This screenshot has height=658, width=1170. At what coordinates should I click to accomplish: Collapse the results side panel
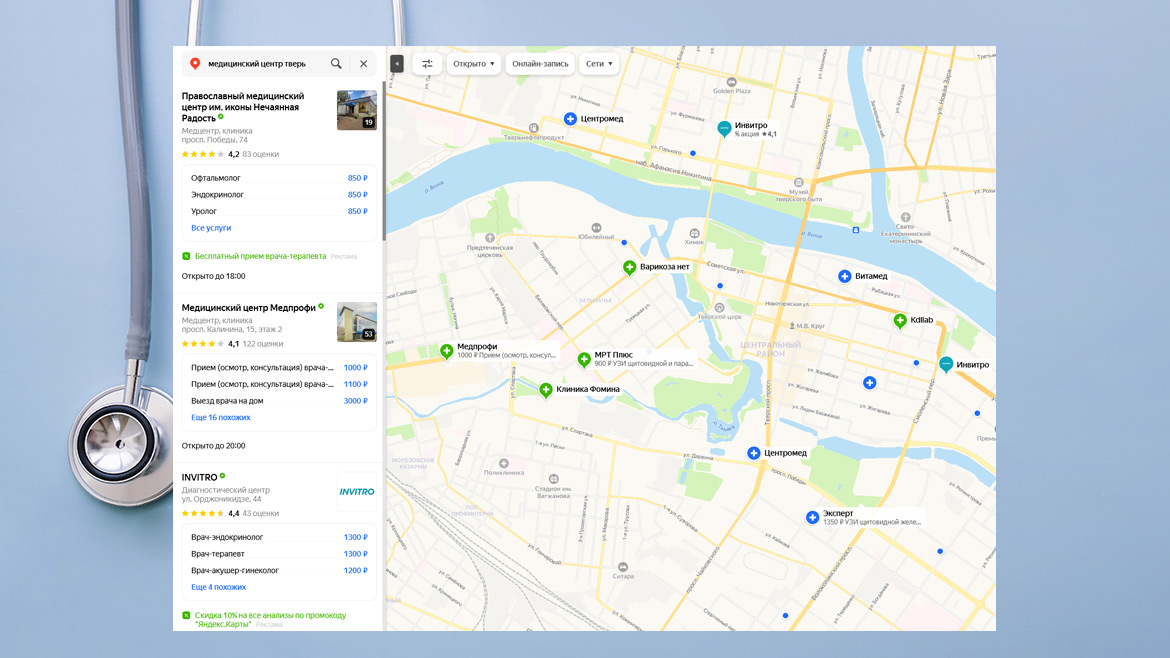point(397,64)
